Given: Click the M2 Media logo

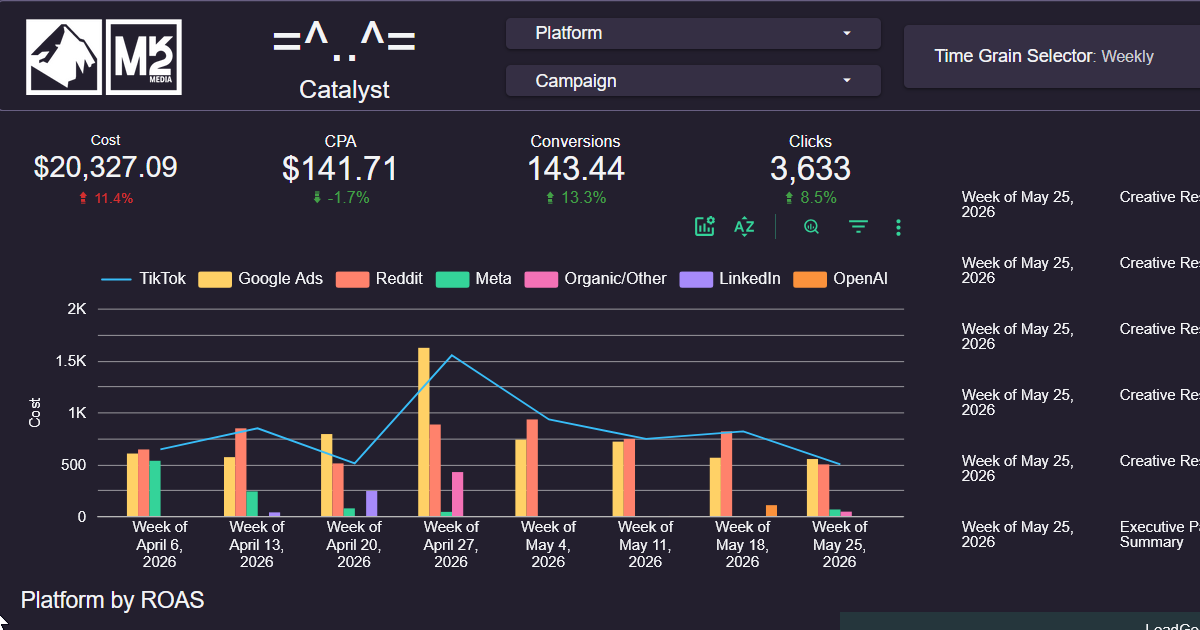Looking at the screenshot, I should pos(143,58).
